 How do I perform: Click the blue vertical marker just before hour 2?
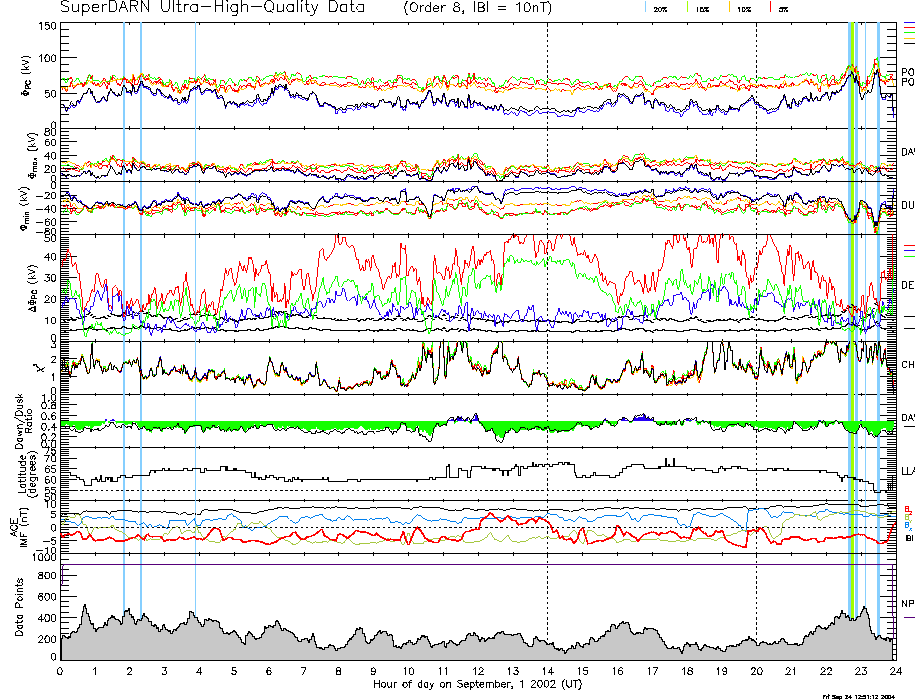coord(124,300)
